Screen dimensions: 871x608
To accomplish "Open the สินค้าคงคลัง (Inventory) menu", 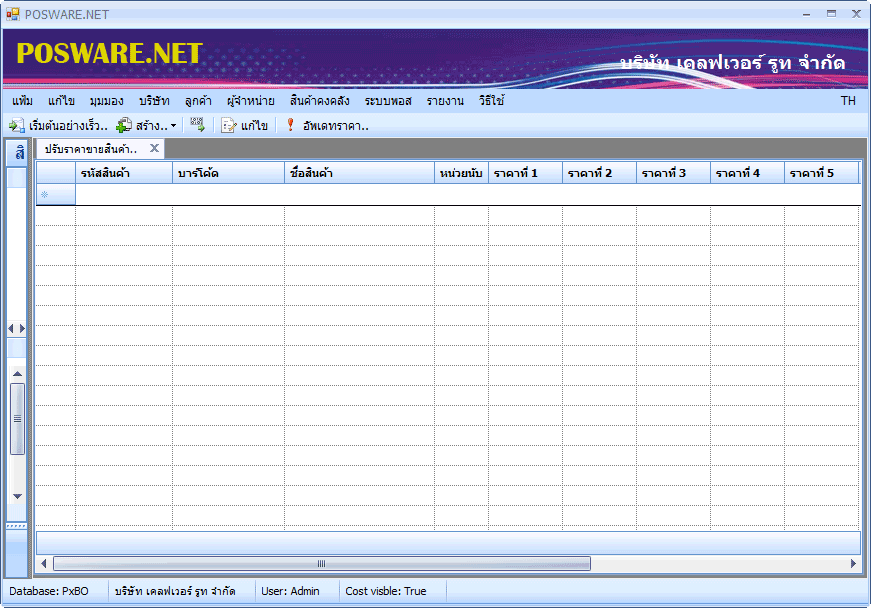I will pyautogui.click(x=319, y=101).
